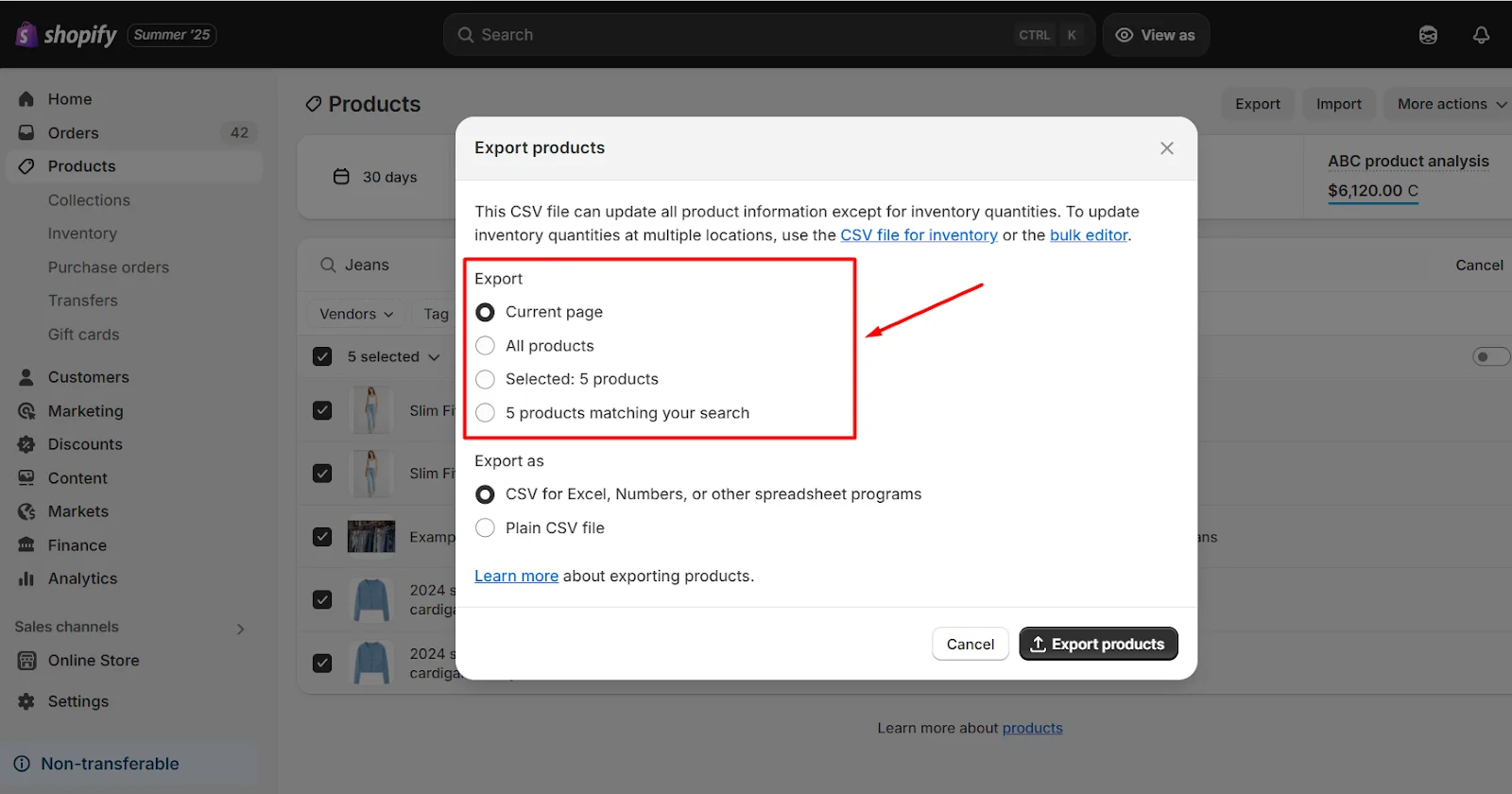The width and height of the screenshot is (1512, 794).
Task: Open Transfers in the sidebar
Action: coord(83,301)
